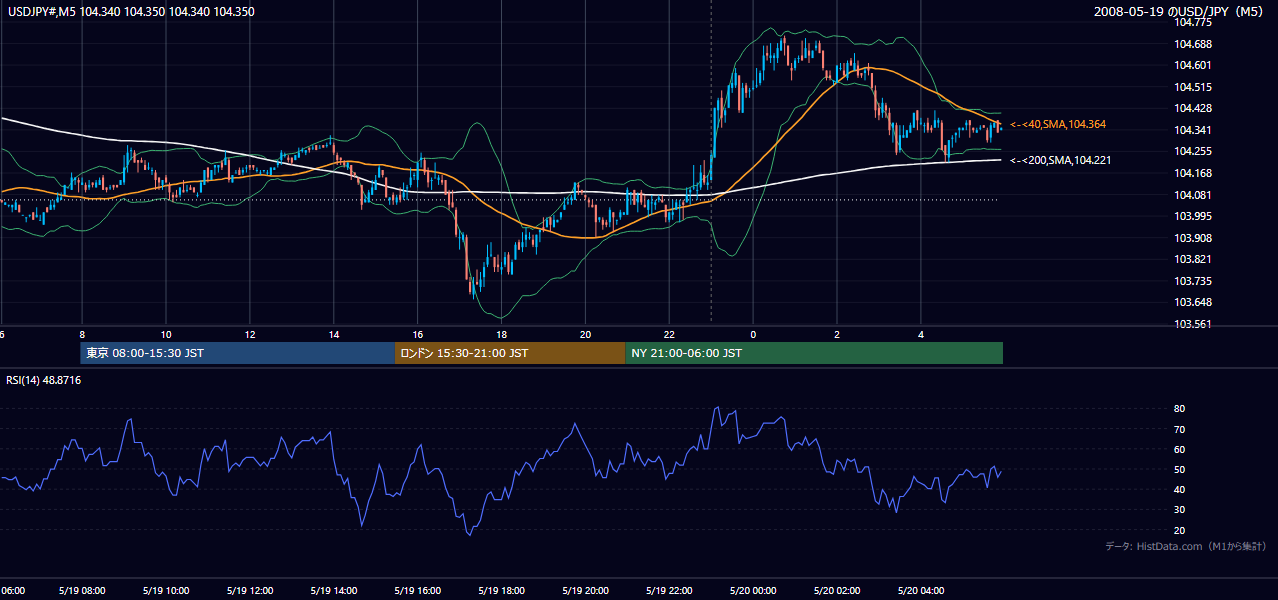Click price axis value 104.168
The width and height of the screenshot is (1278, 600).
(1194, 173)
